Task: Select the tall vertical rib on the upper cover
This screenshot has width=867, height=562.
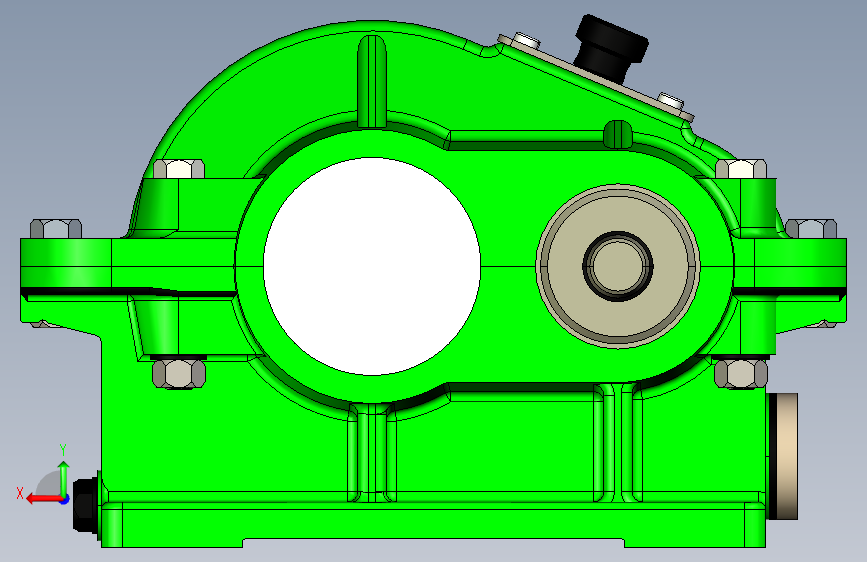Action: (x=372, y=81)
